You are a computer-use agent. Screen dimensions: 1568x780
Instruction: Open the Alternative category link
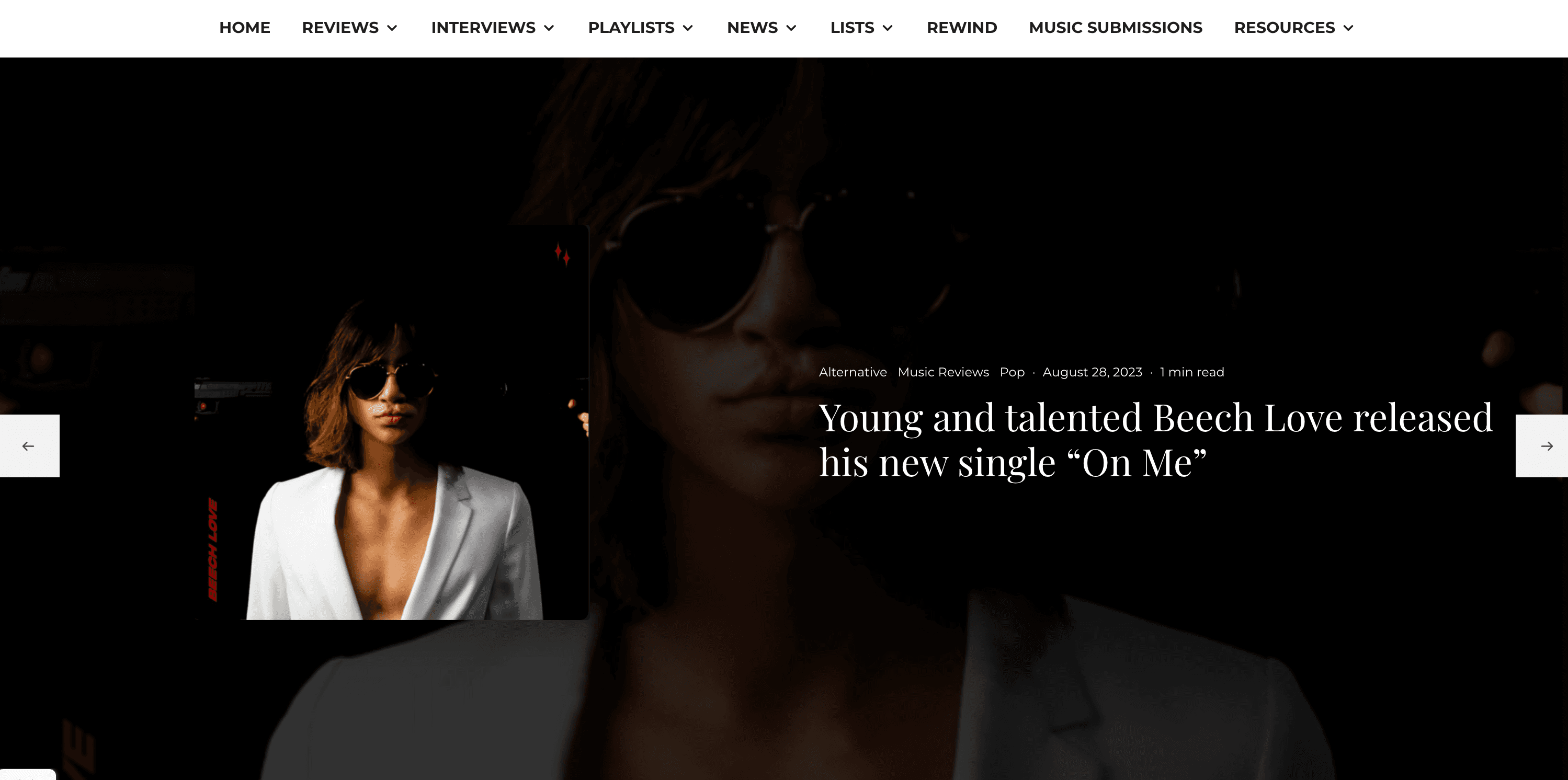(853, 372)
